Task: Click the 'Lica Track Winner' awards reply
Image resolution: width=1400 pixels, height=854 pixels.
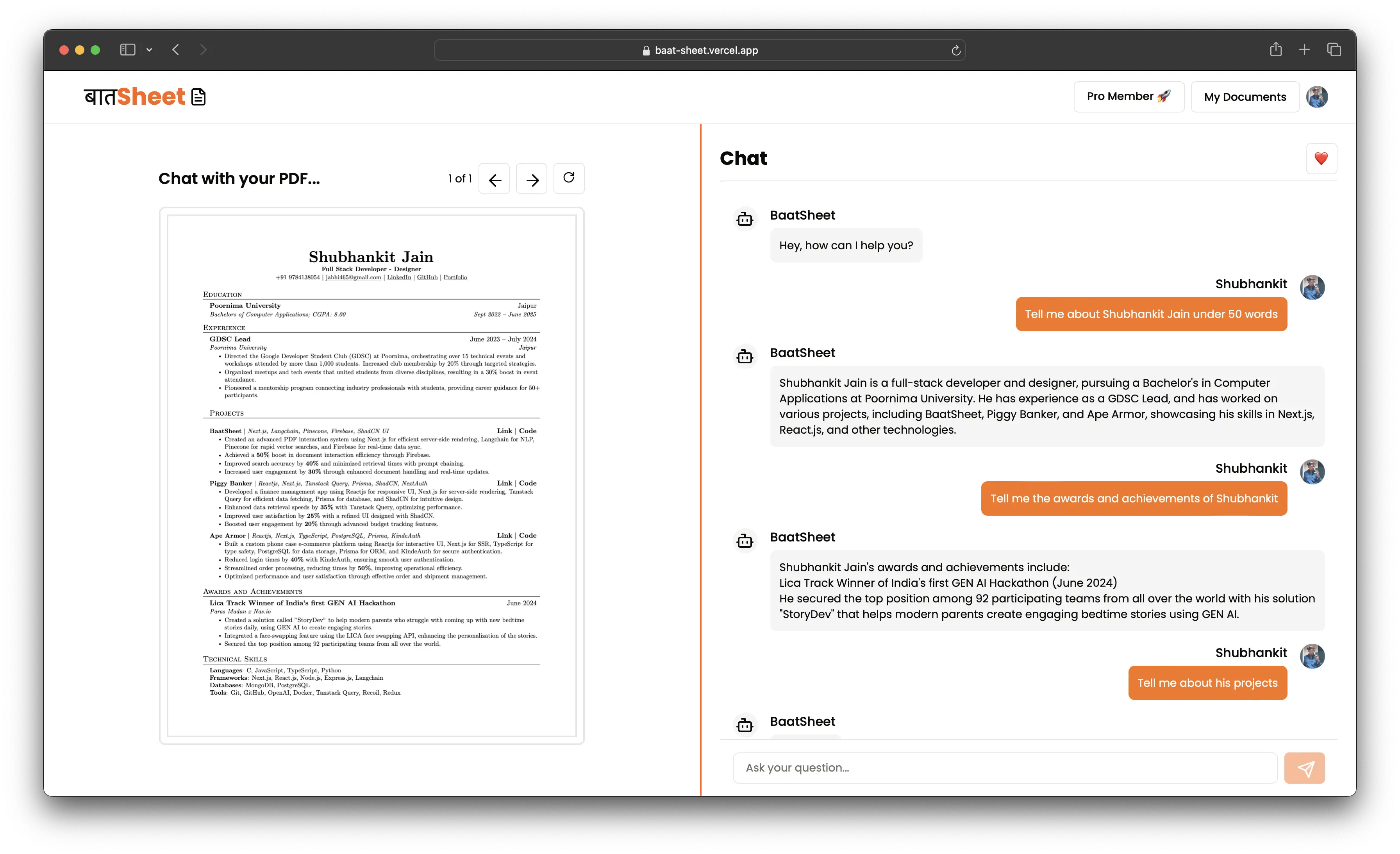Action: tap(1047, 590)
